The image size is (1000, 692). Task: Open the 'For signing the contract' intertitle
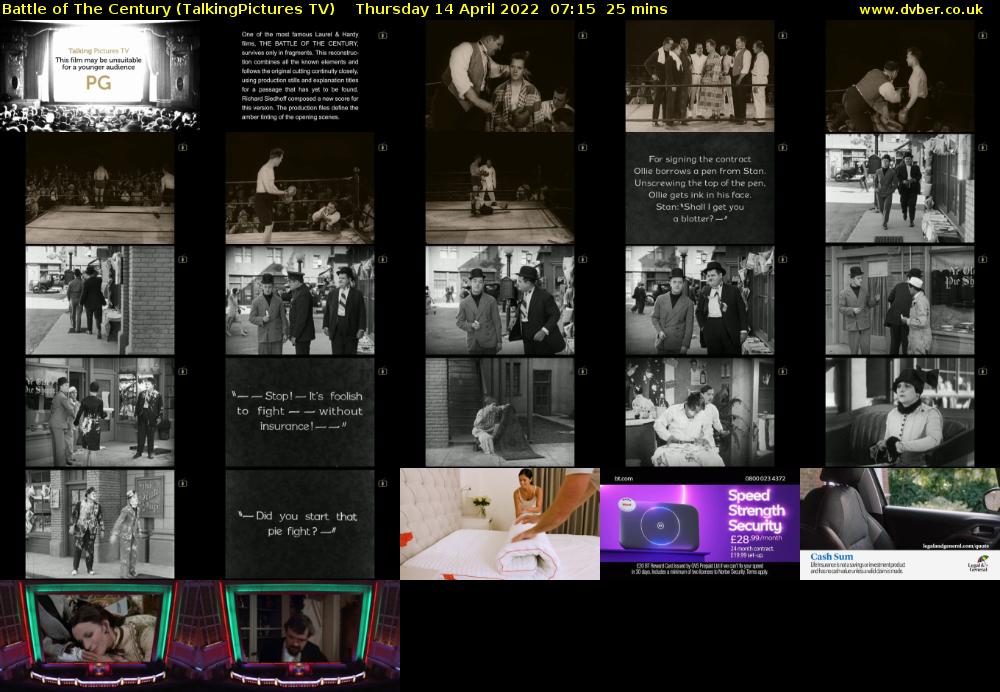coord(700,188)
